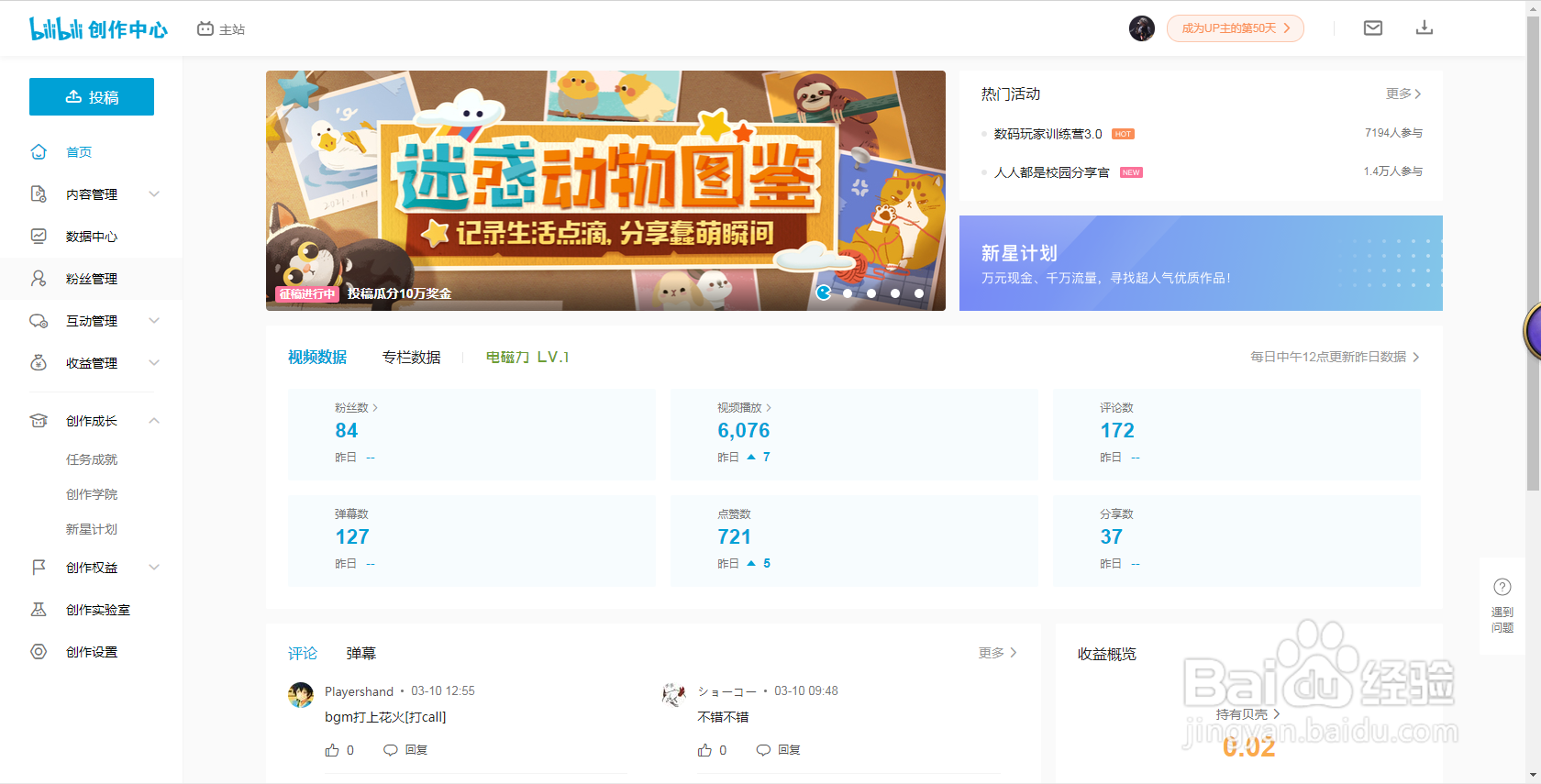Open 创作学院 submenu item
The image size is (1541, 784).
point(92,494)
